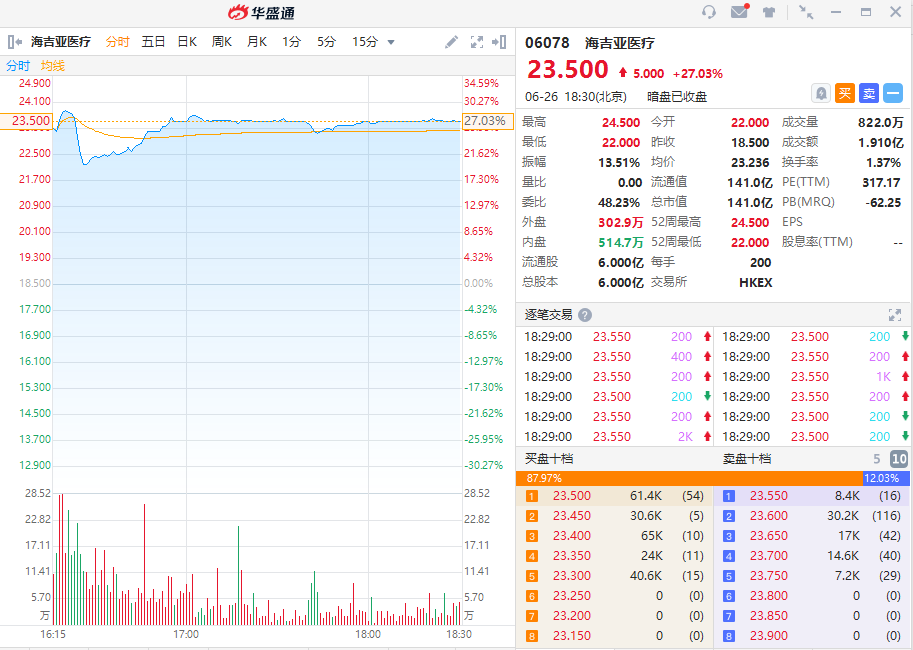Screen dimensions: 913x650
Task: Select the 五日 chart tab
Action: (153, 42)
